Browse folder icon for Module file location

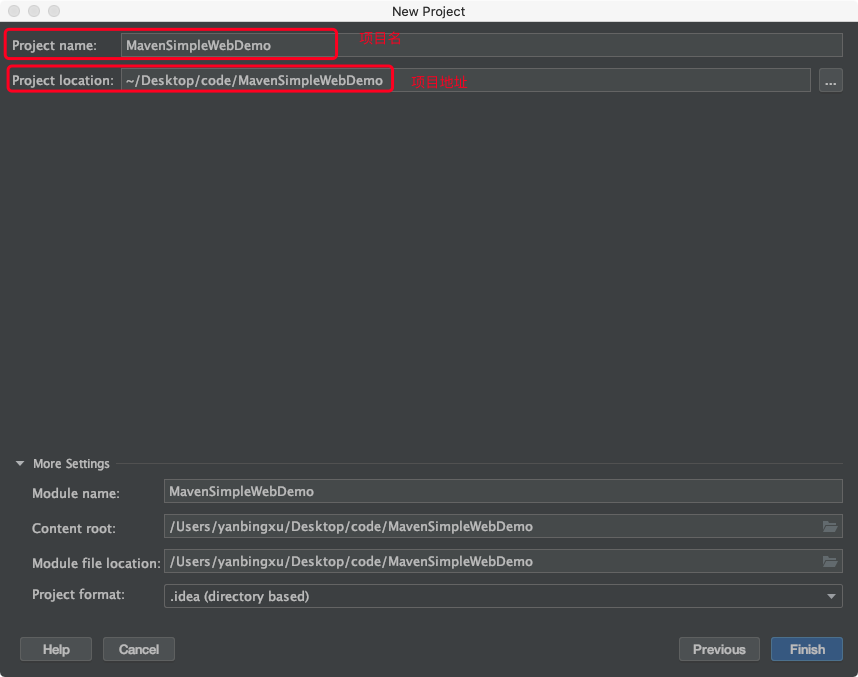pyautogui.click(x=830, y=562)
